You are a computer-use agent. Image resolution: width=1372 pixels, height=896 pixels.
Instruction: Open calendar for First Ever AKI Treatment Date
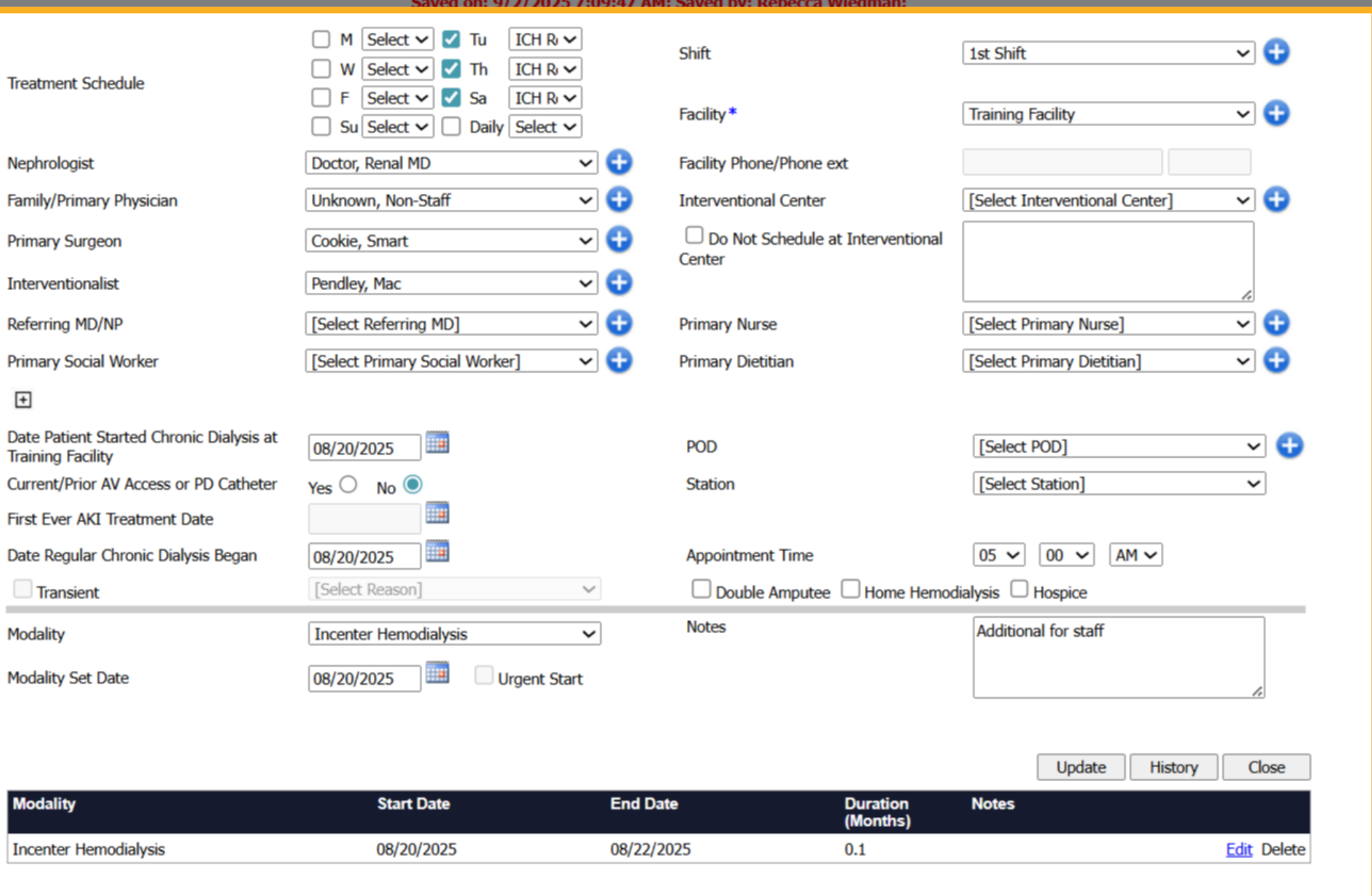[x=437, y=513]
